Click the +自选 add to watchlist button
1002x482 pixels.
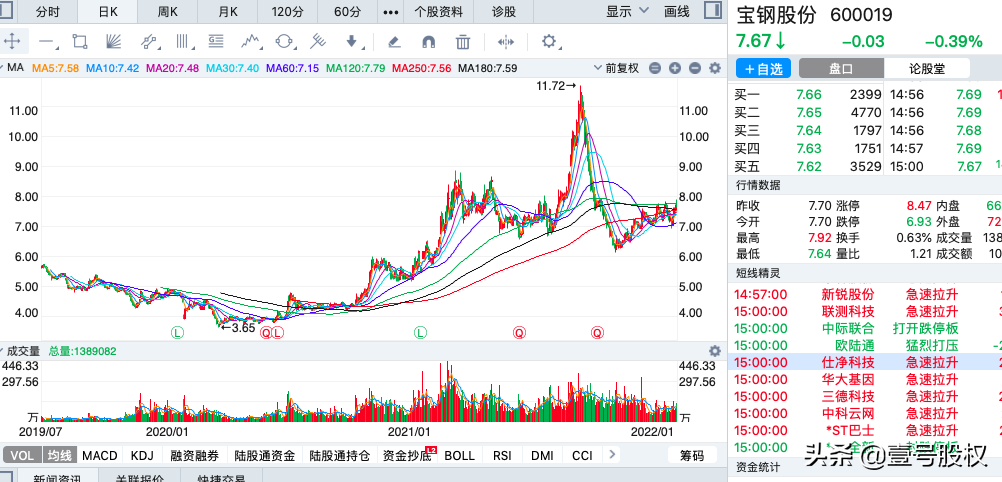coord(764,68)
